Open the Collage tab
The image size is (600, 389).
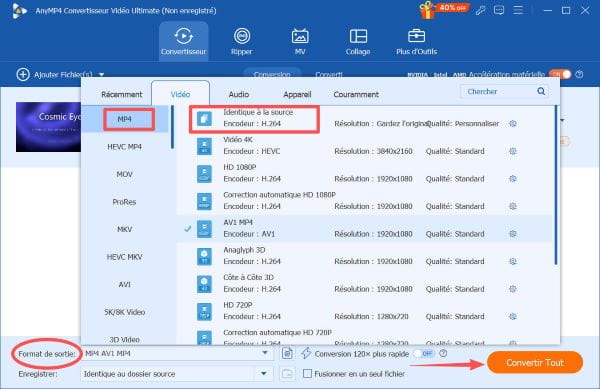(x=358, y=41)
